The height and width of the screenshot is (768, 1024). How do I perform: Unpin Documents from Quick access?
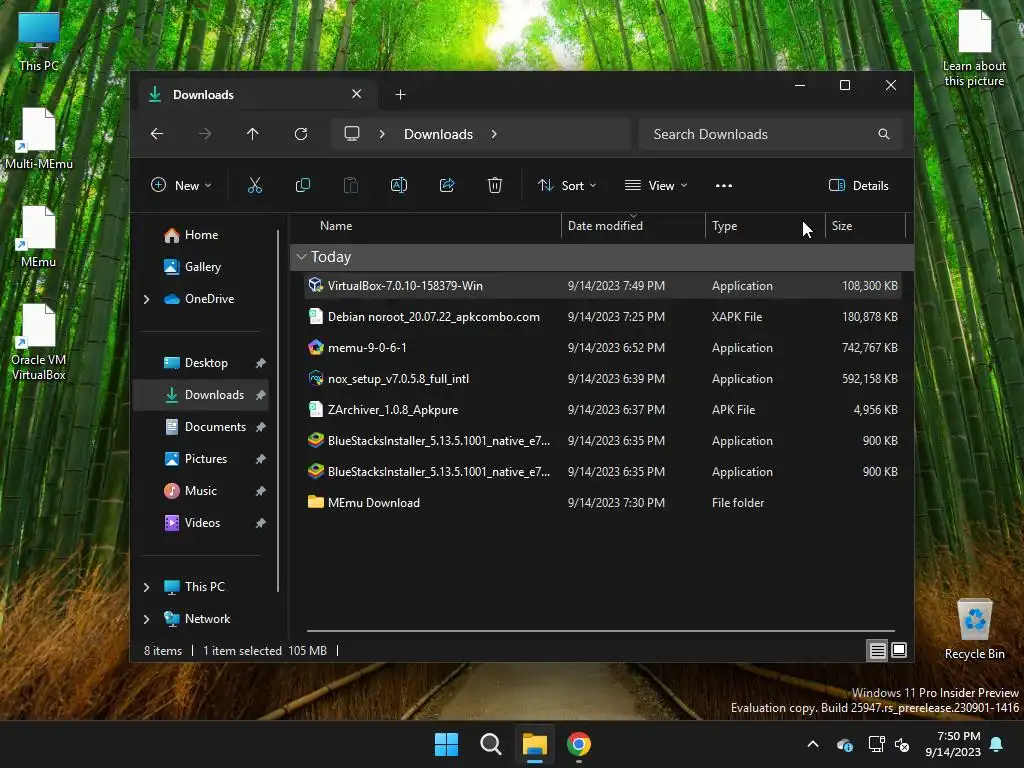261,426
